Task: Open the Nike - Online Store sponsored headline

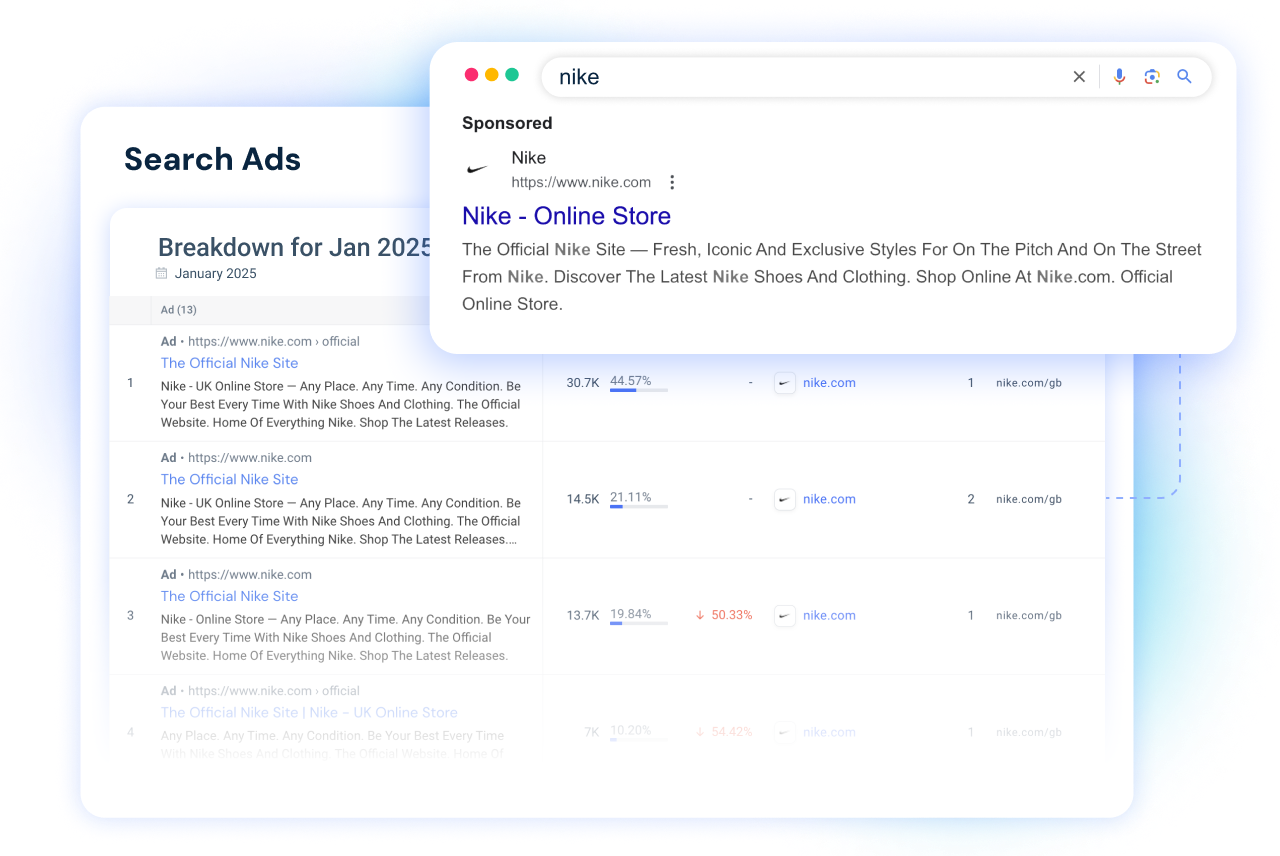Action: (x=566, y=216)
